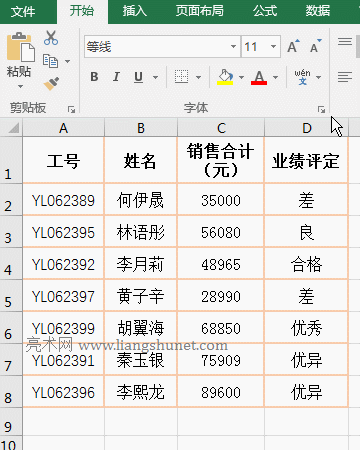Click the wén phonetic guide icon

pyautogui.click(x=302, y=77)
